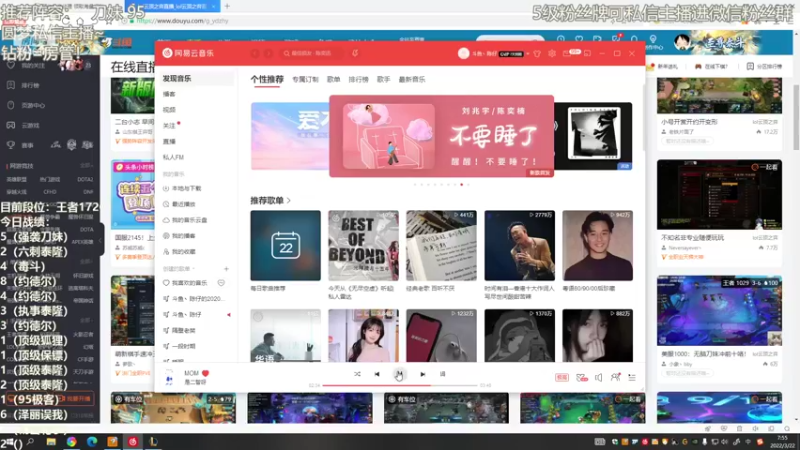Open Edge browser from taskbar
Screen dimensions: 800x450
91,442
